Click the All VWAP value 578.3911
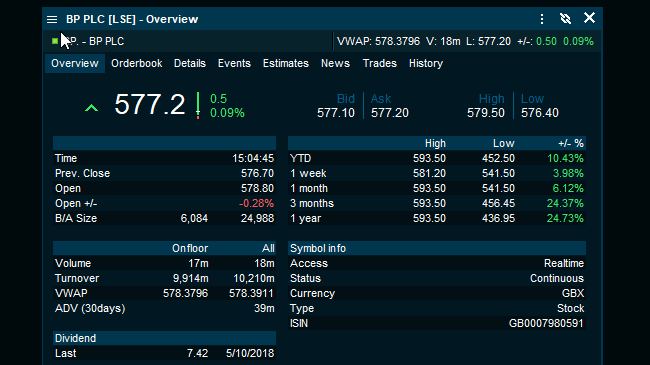Viewport: 650px width, 365px height. click(x=251, y=293)
